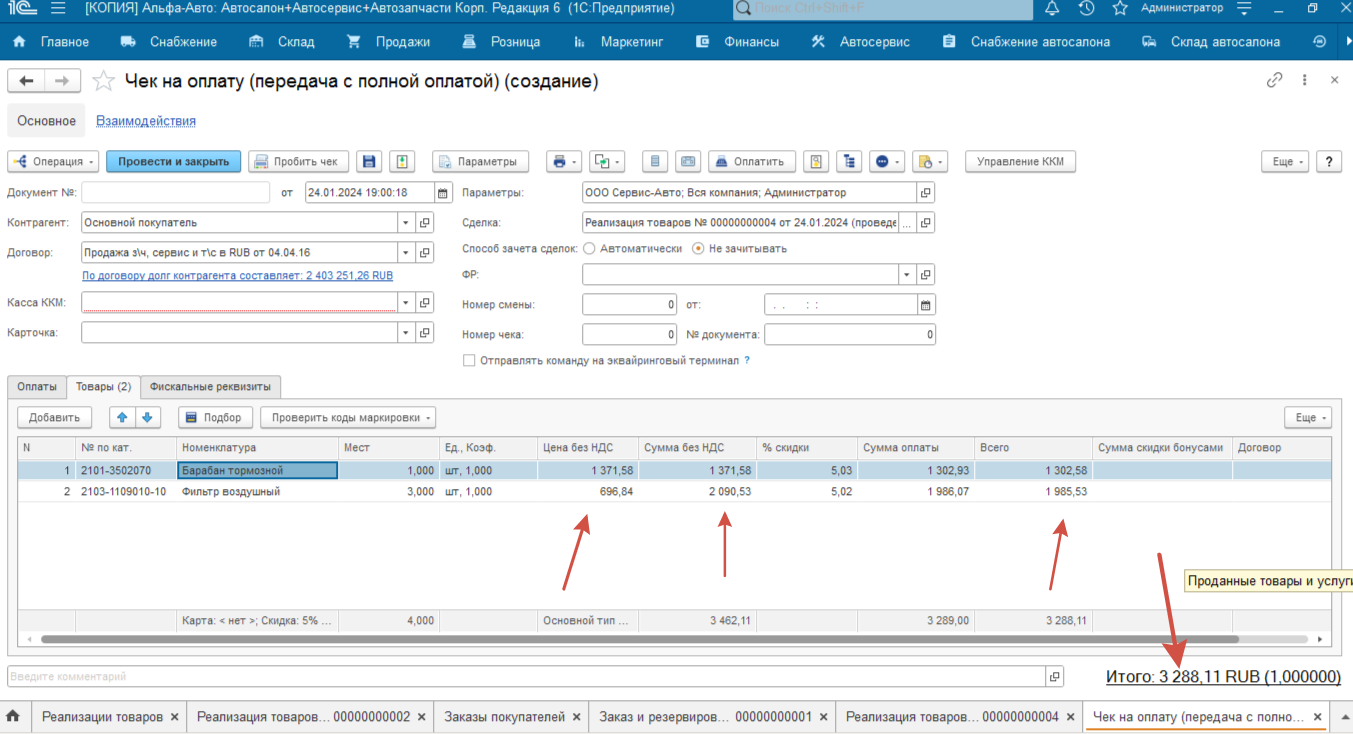The image size is (1353, 734).
Task: Open contract debt link 2 403 251,26 RUB
Action: pyautogui.click(x=238, y=275)
